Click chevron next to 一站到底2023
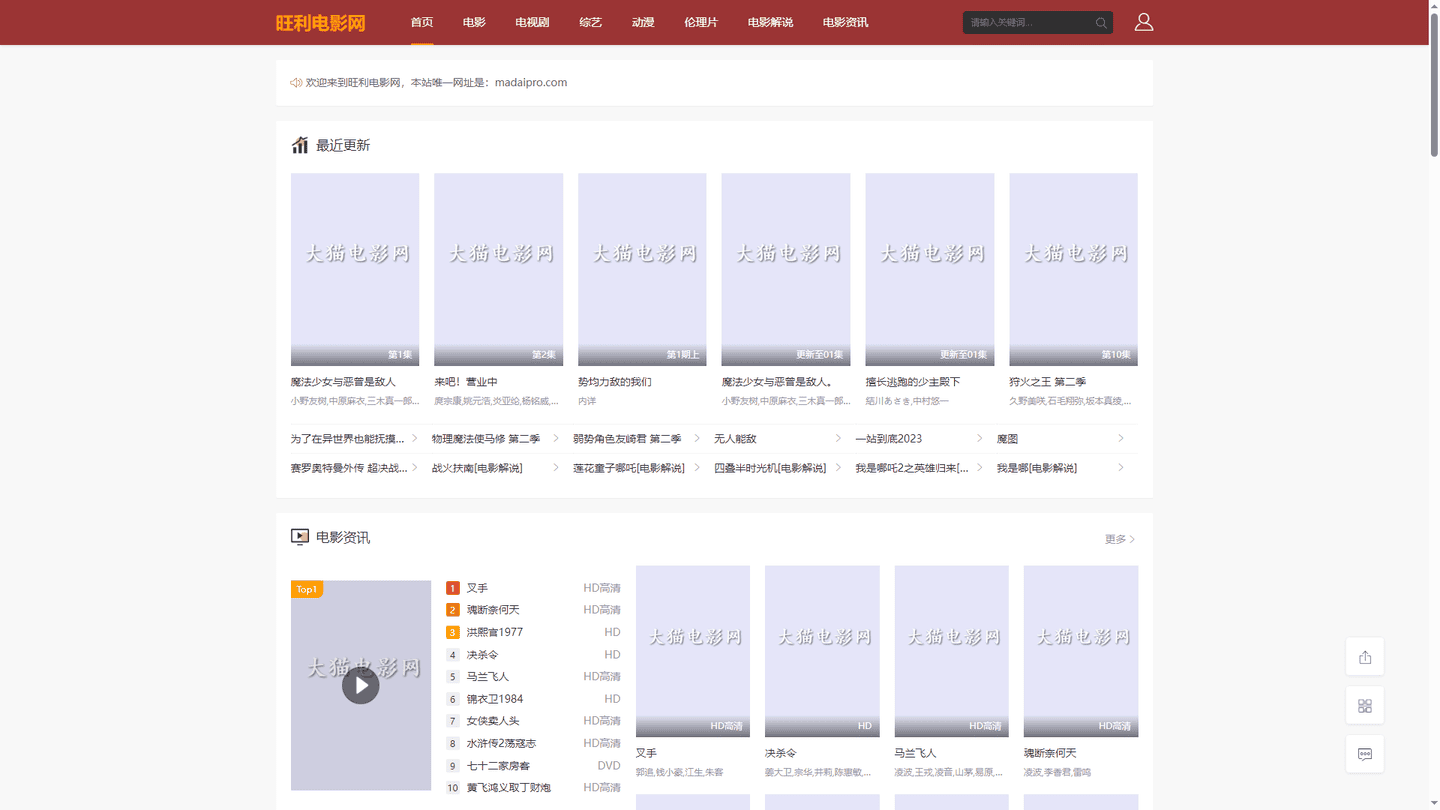 click(979, 439)
